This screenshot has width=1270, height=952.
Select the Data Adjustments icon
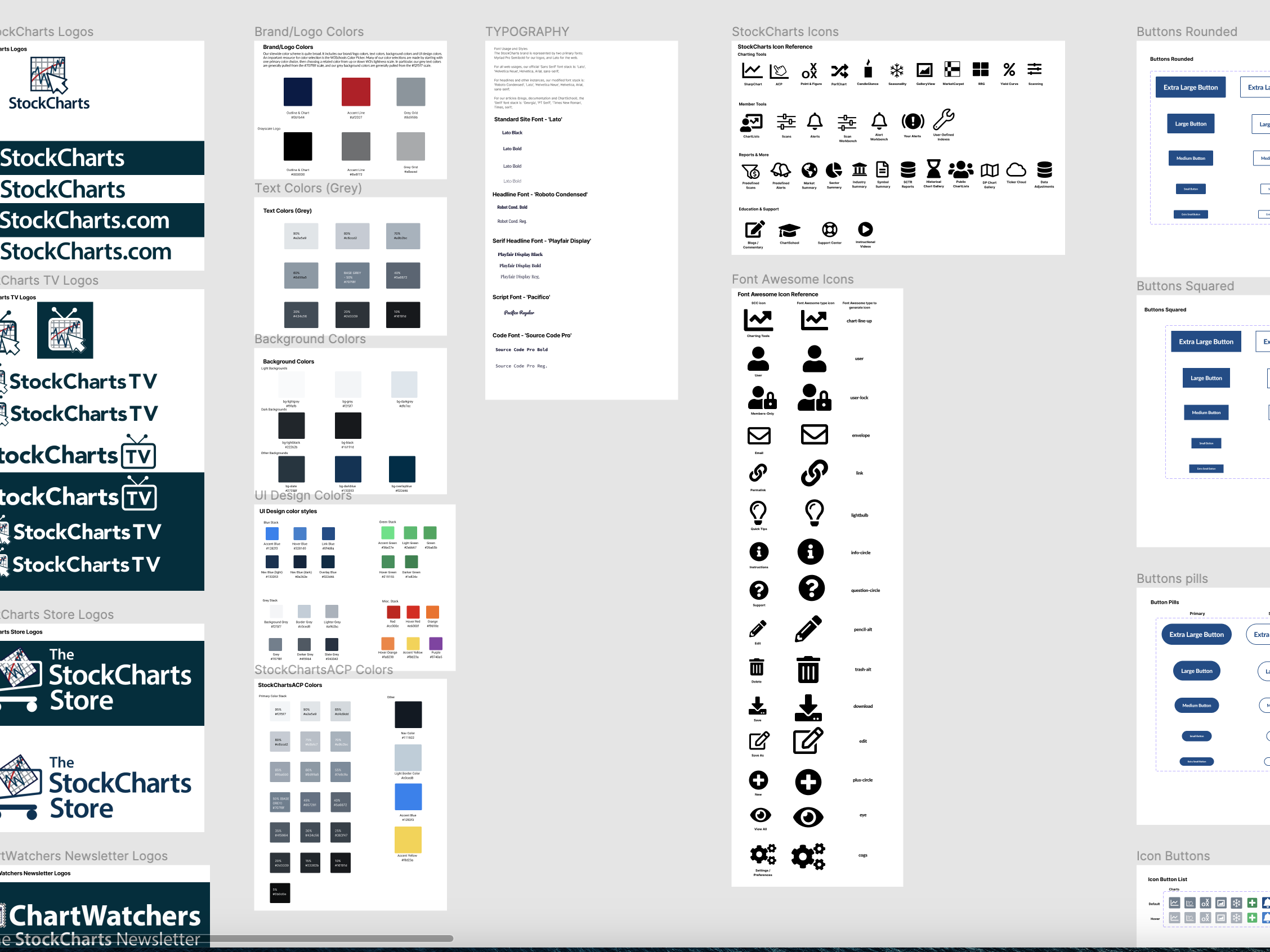(x=1044, y=170)
